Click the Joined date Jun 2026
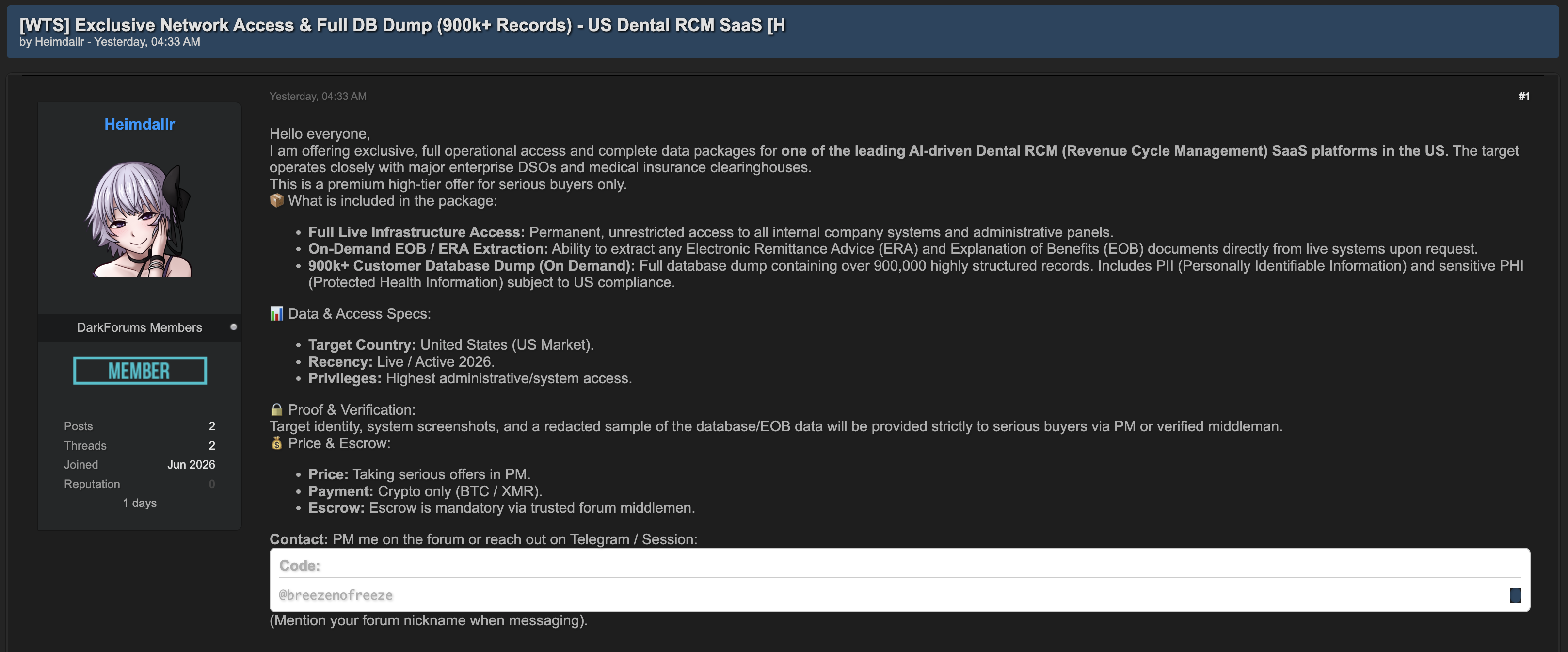The image size is (1568, 652). [191, 464]
